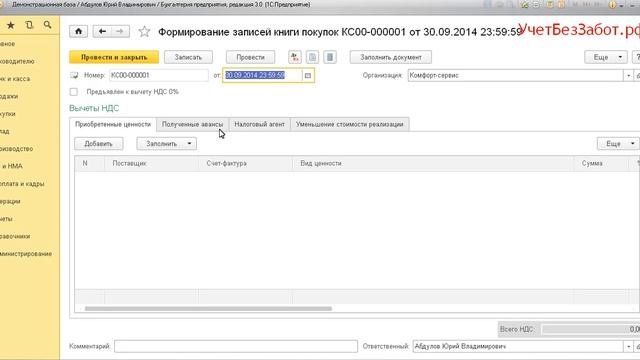Go back with the left arrow button
The image size is (640, 360).
(102, 31)
